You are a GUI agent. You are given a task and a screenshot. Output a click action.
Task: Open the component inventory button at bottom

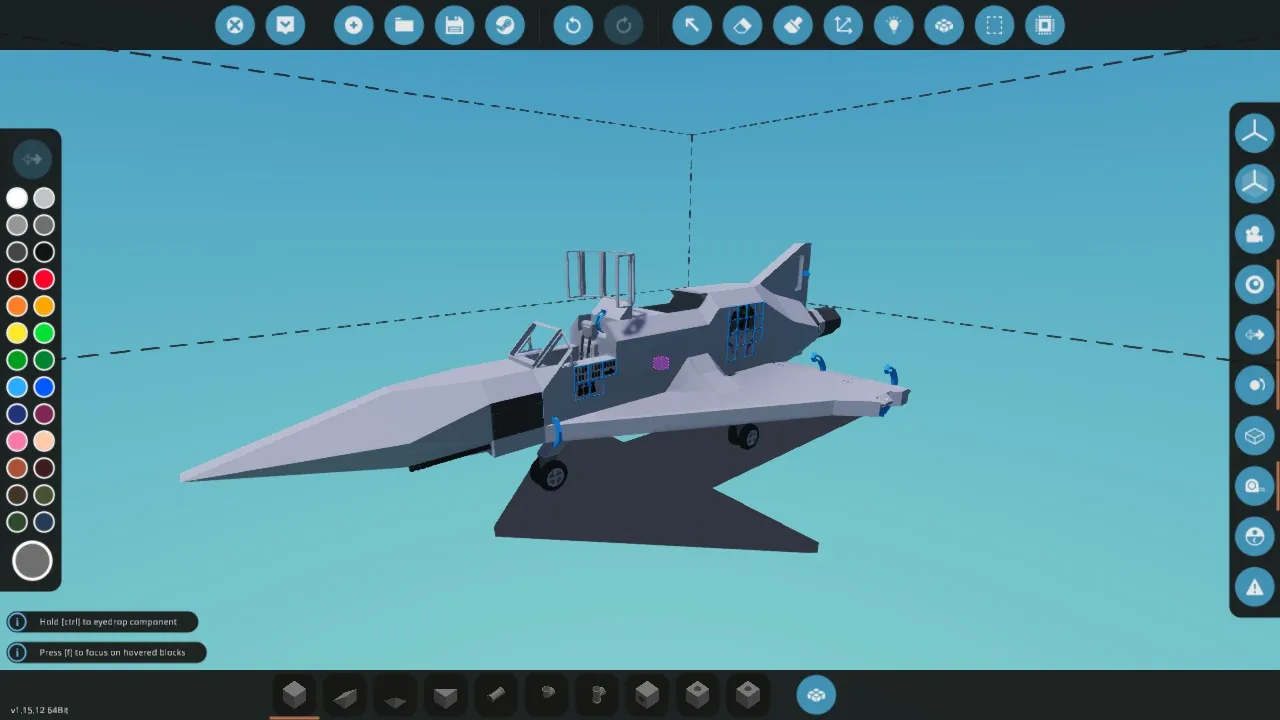click(x=816, y=695)
